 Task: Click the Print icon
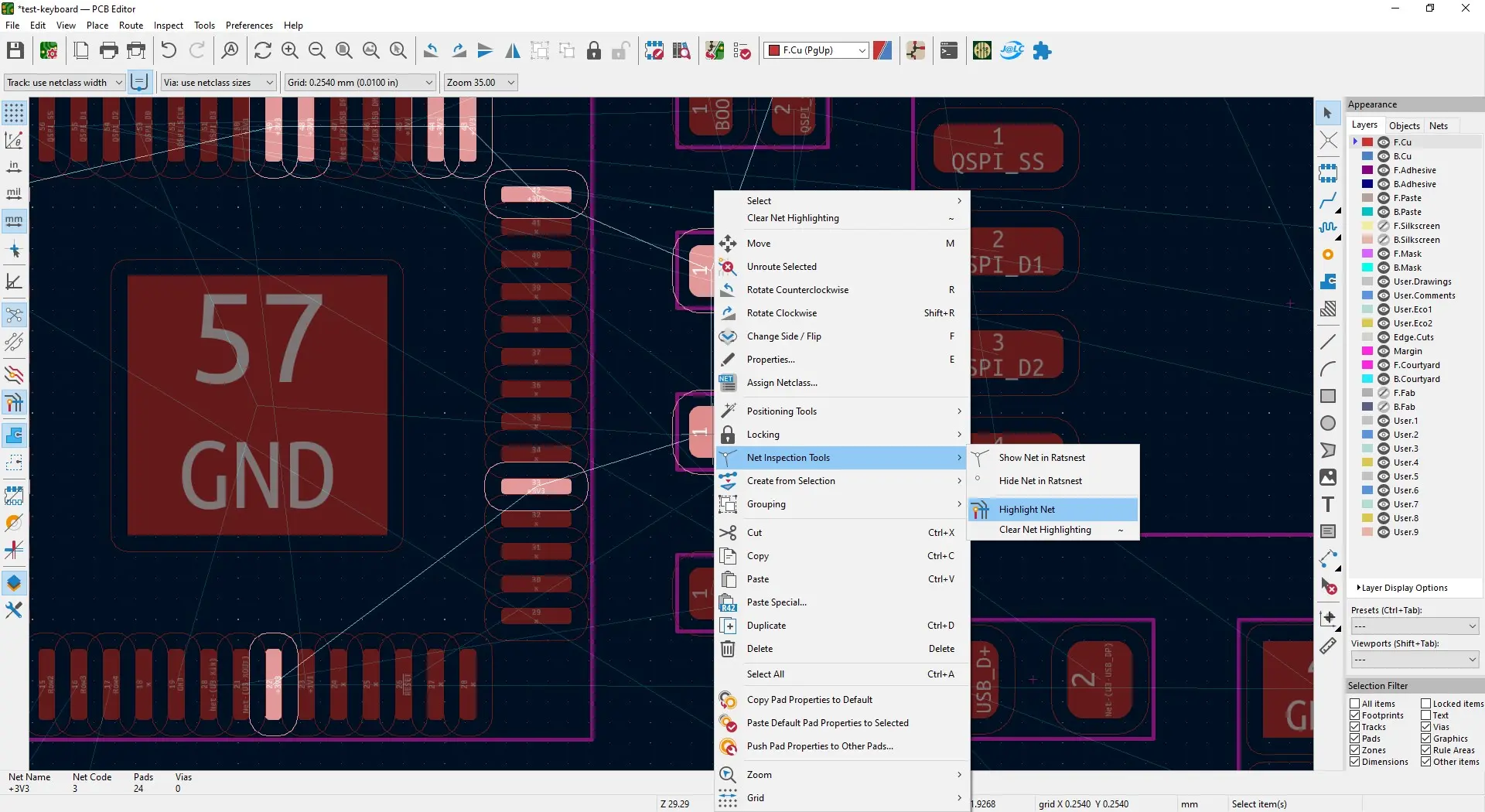pyautogui.click(x=109, y=51)
